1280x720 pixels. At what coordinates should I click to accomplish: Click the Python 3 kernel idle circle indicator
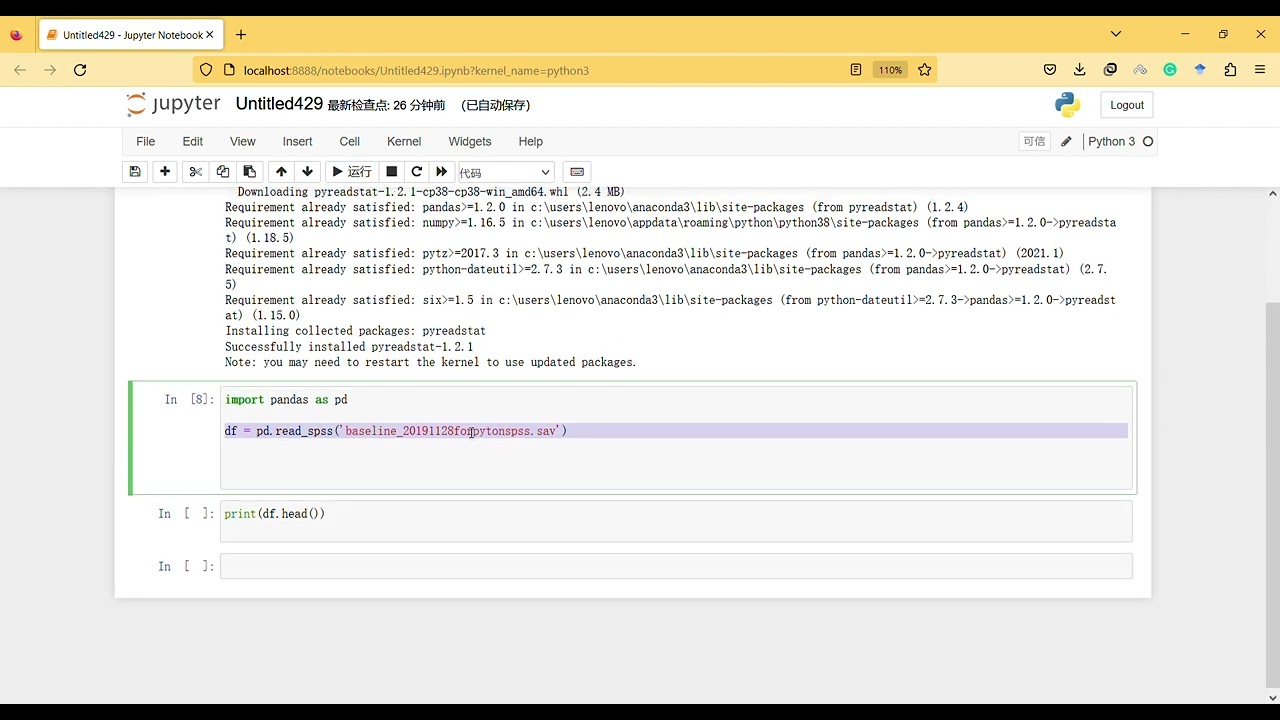1148,141
